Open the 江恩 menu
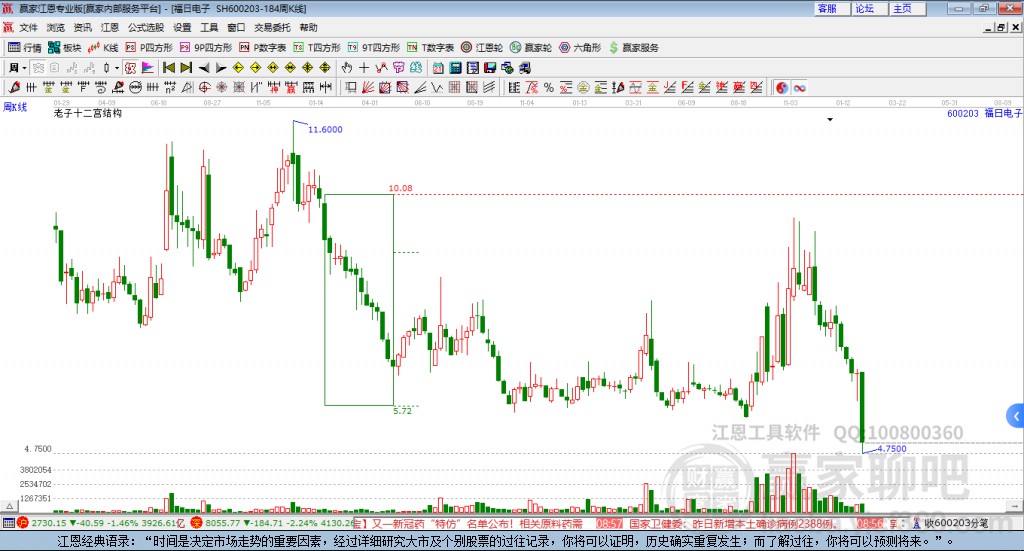The image size is (1024, 551). tap(110, 27)
